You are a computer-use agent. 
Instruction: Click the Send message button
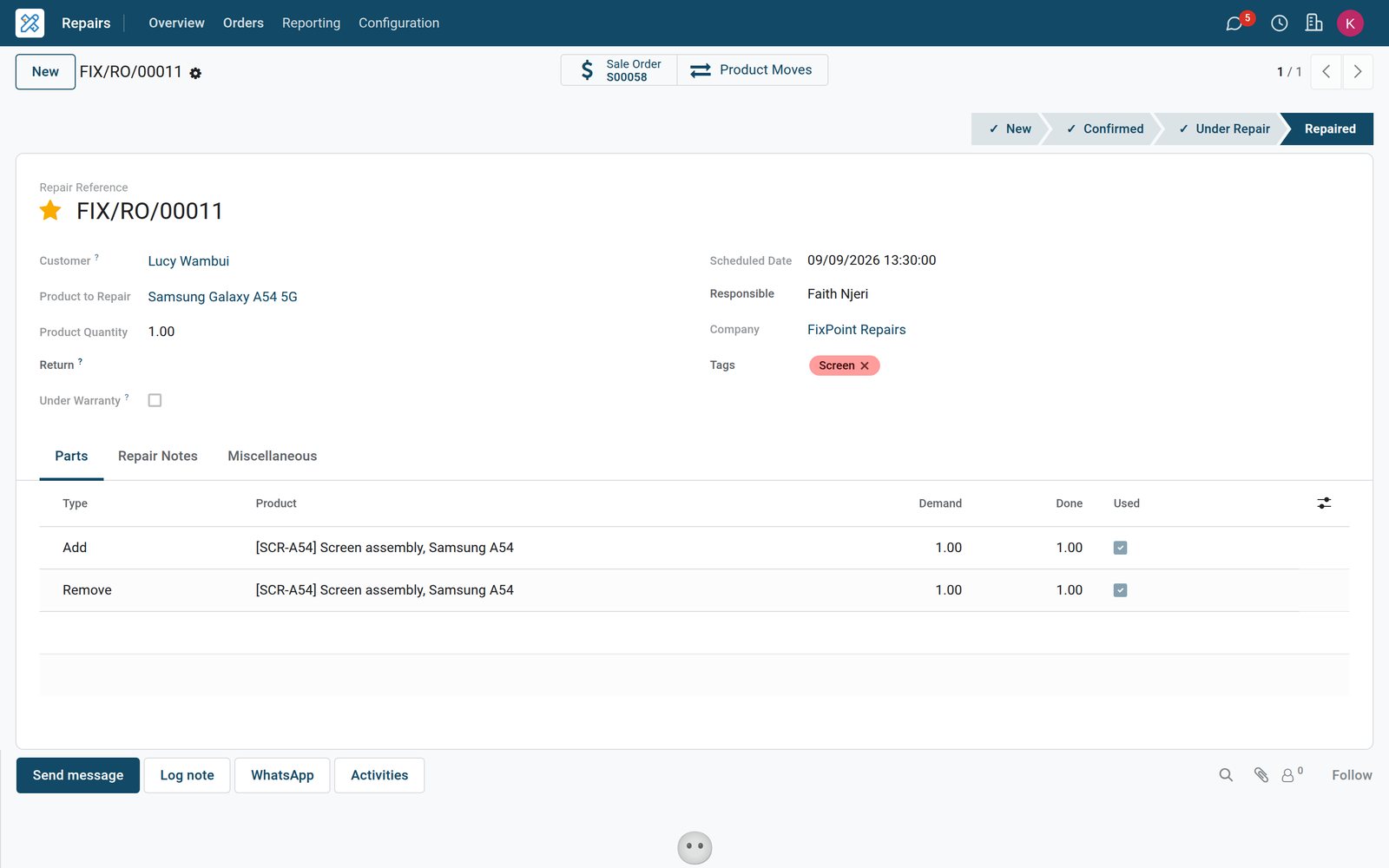point(78,775)
